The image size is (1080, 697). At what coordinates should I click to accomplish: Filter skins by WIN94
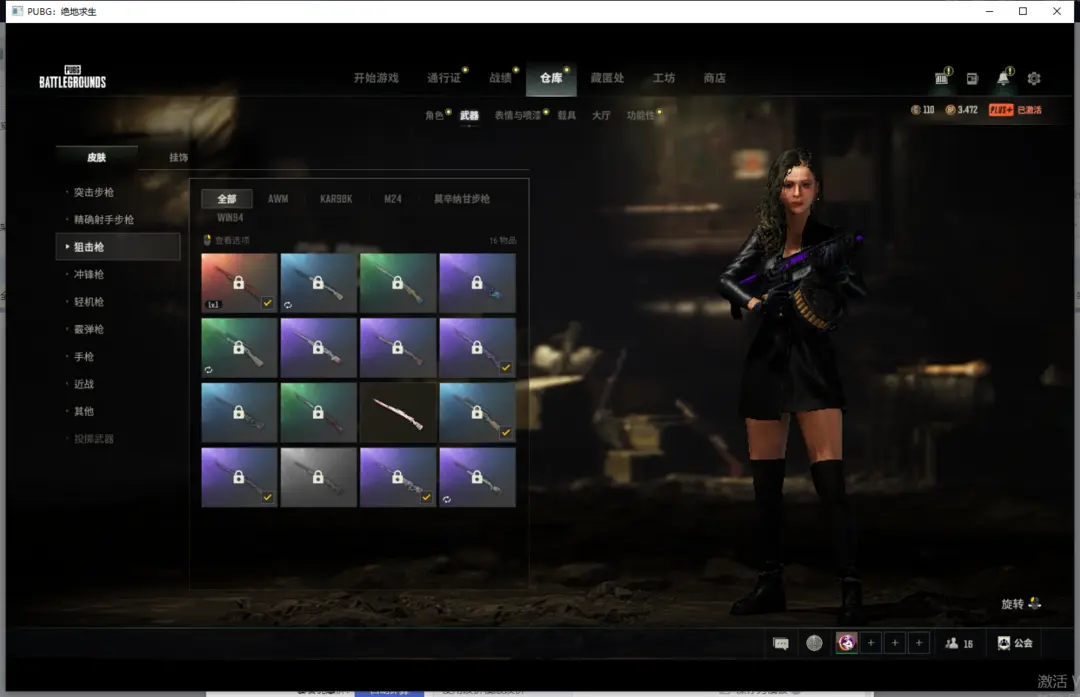click(230, 218)
